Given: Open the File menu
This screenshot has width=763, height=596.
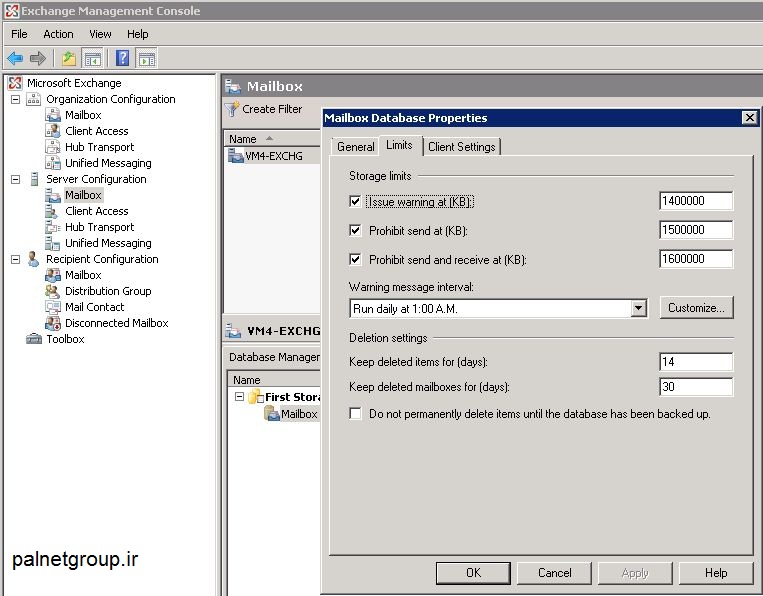Looking at the screenshot, I should pyautogui.click(x=19, y=34).
